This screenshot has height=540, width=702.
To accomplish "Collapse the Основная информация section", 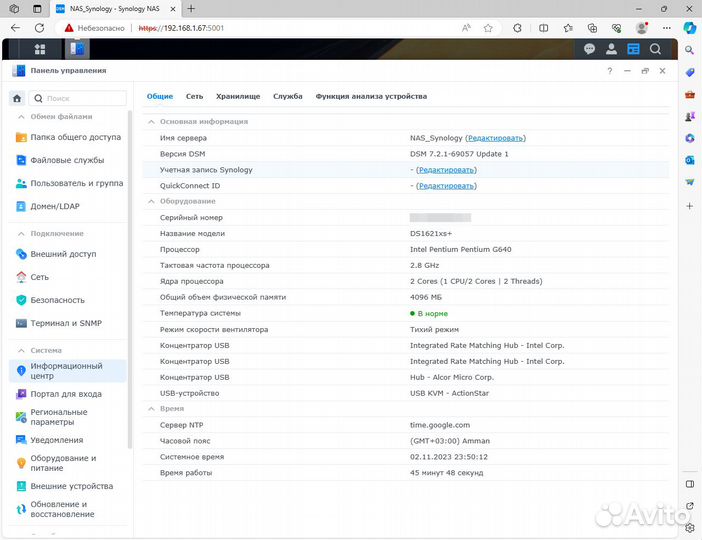I will [x=152, y=122].
